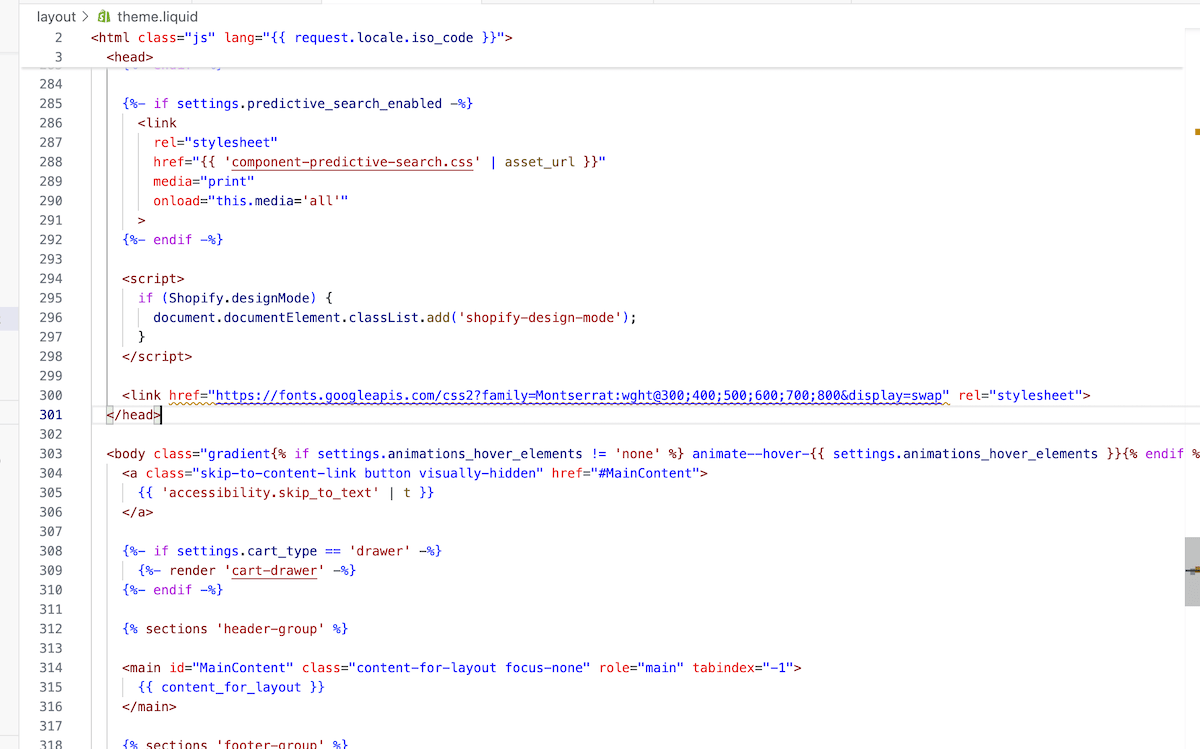Screen dimensions: 1200x749
Task: Click skip-to-content-link class attribute
Action: pos(344,473)
